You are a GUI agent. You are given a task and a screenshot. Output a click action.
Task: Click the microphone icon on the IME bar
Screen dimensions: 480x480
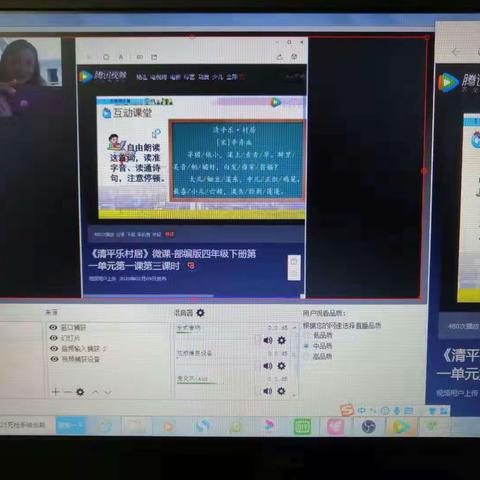tap(397, 411)
